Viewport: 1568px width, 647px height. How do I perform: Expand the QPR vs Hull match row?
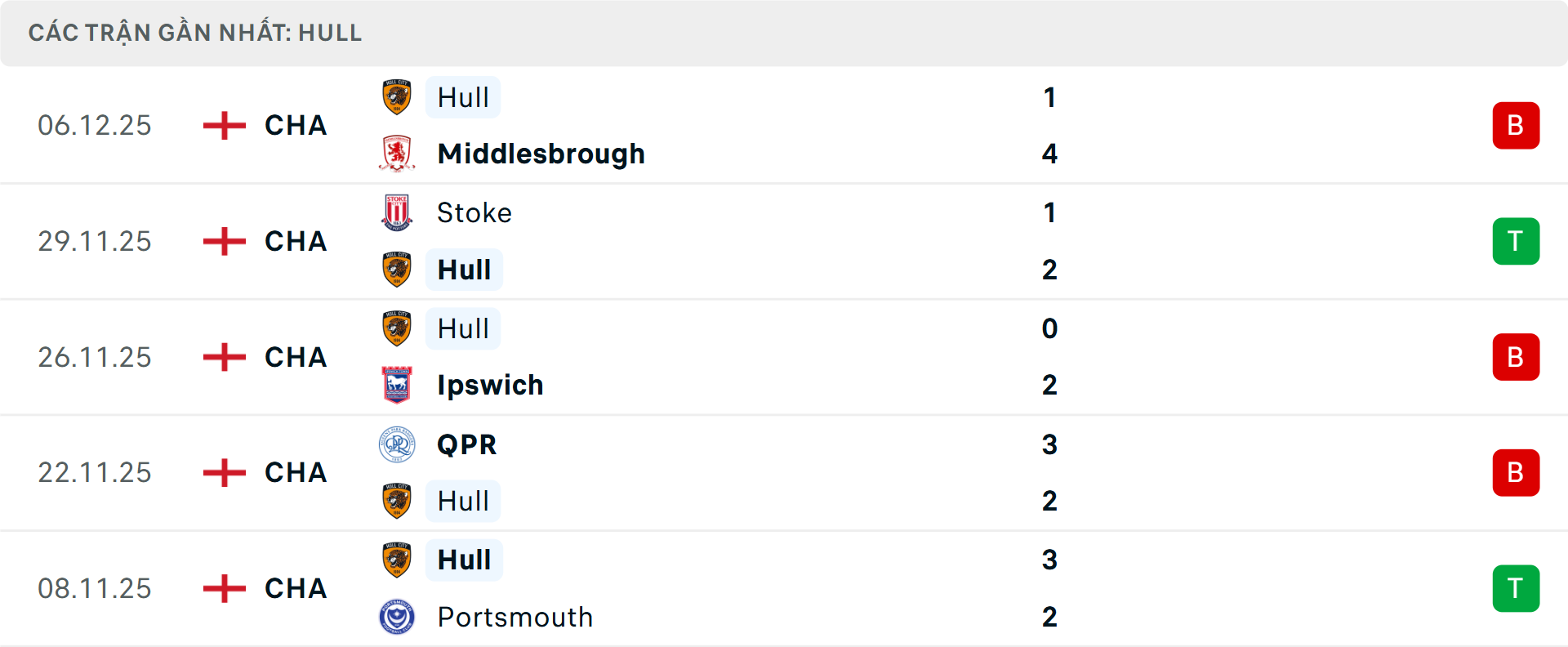click(784, 472)
